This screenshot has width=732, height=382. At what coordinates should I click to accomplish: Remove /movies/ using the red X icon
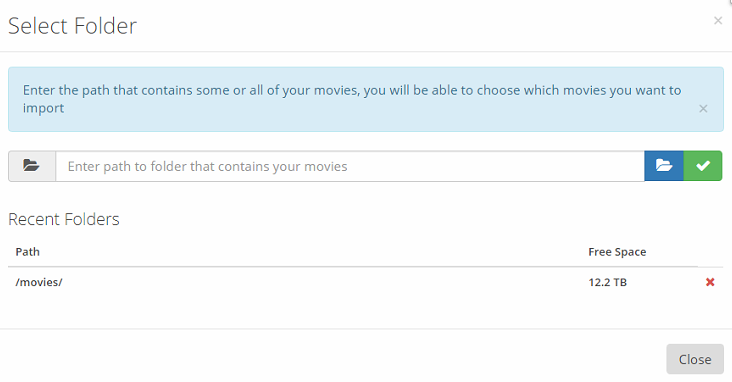click(x=710, y=282)
